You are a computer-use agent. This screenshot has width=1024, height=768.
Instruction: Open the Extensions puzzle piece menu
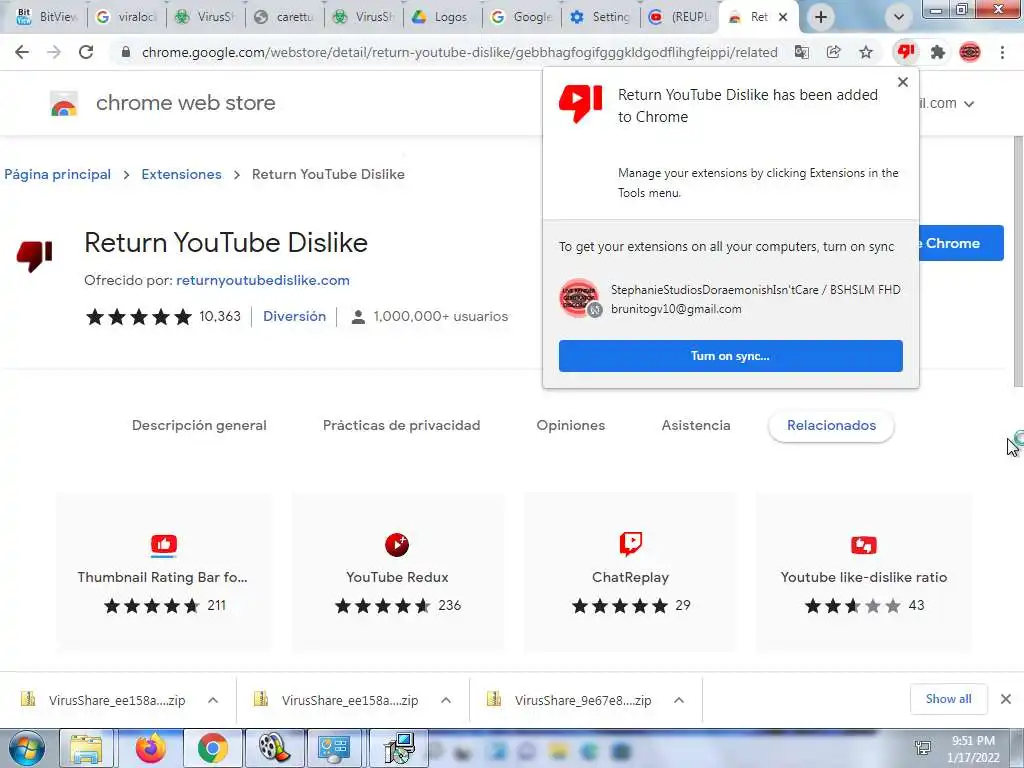938,52
